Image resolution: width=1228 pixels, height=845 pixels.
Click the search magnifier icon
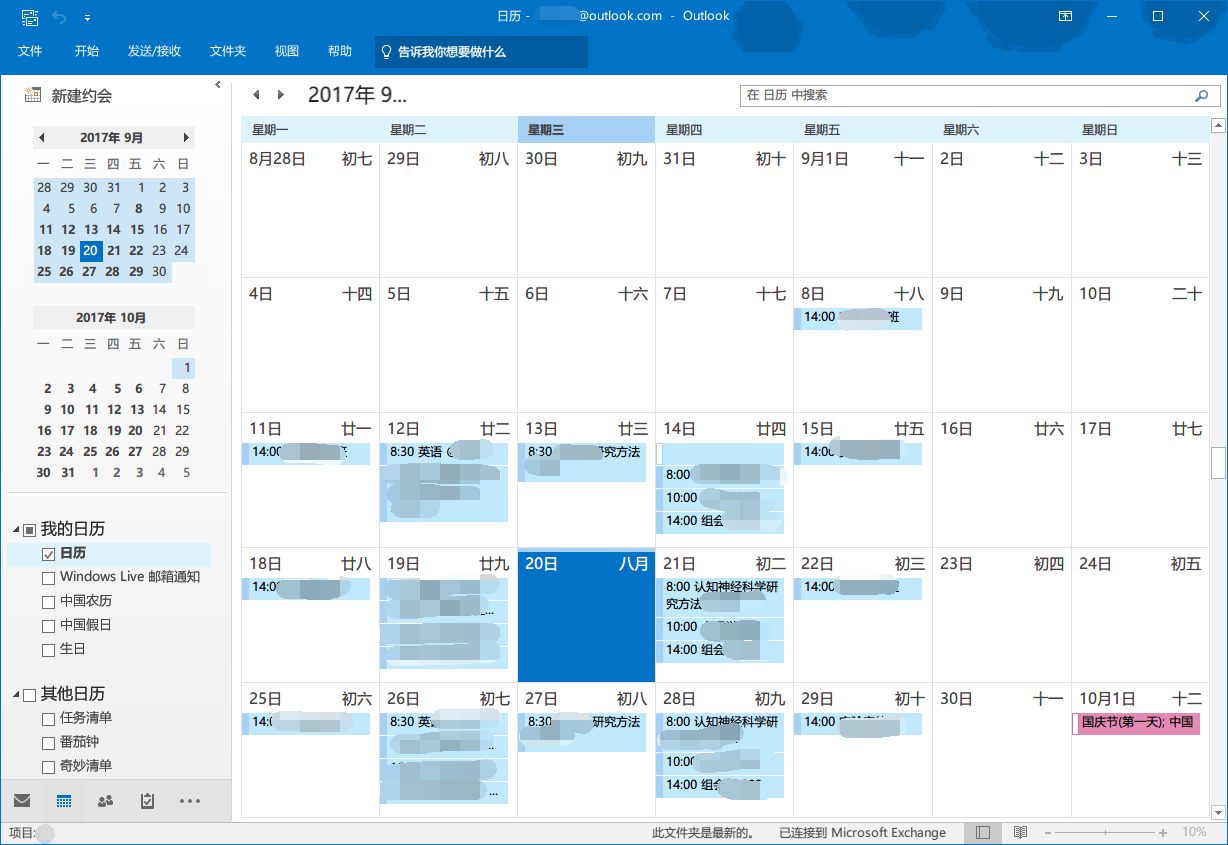[x=1201, y=96]
